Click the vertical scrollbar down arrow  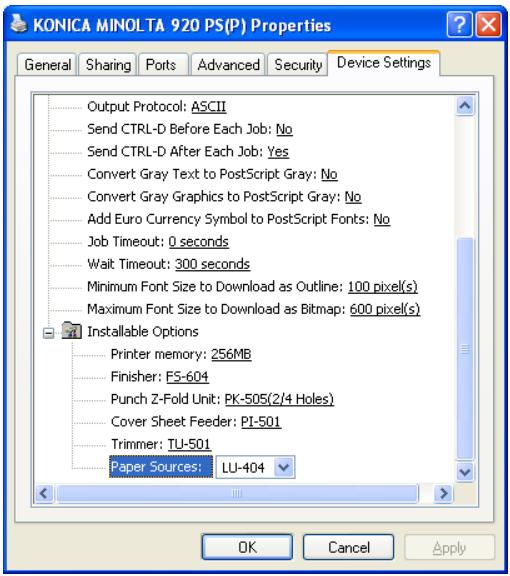tap(465, 471)
